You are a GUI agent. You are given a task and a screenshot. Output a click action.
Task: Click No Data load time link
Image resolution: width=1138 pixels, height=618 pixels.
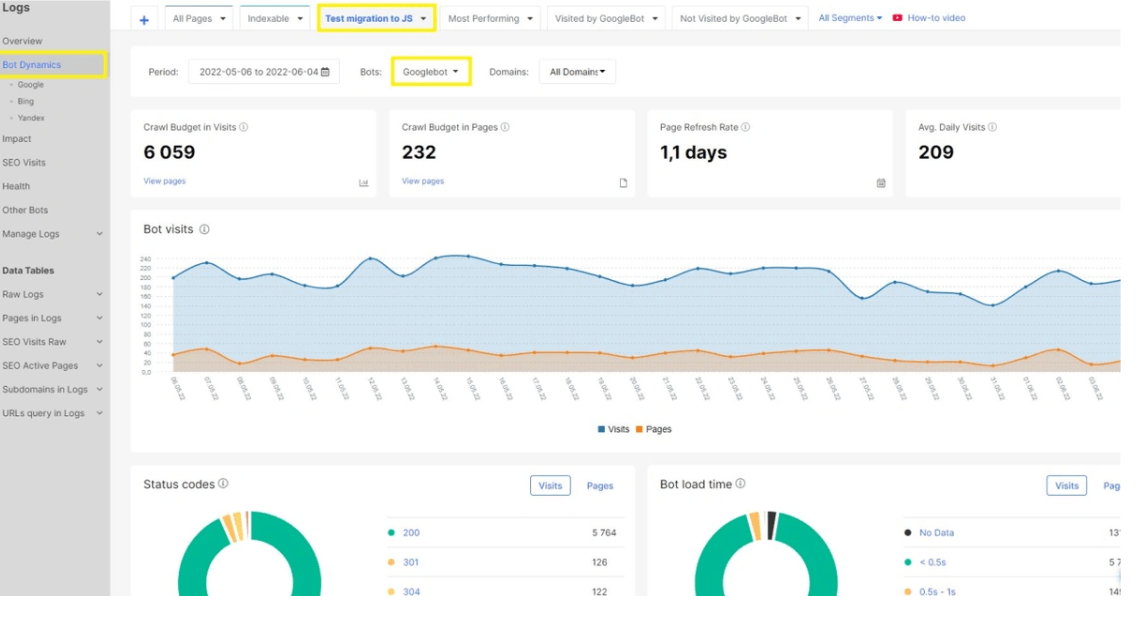pyautogui.click(x=936, y=532)
